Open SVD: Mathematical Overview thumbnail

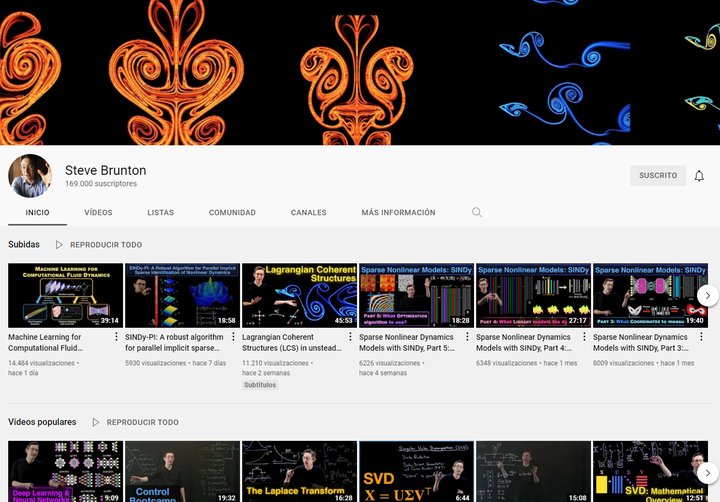click(650, 471)
